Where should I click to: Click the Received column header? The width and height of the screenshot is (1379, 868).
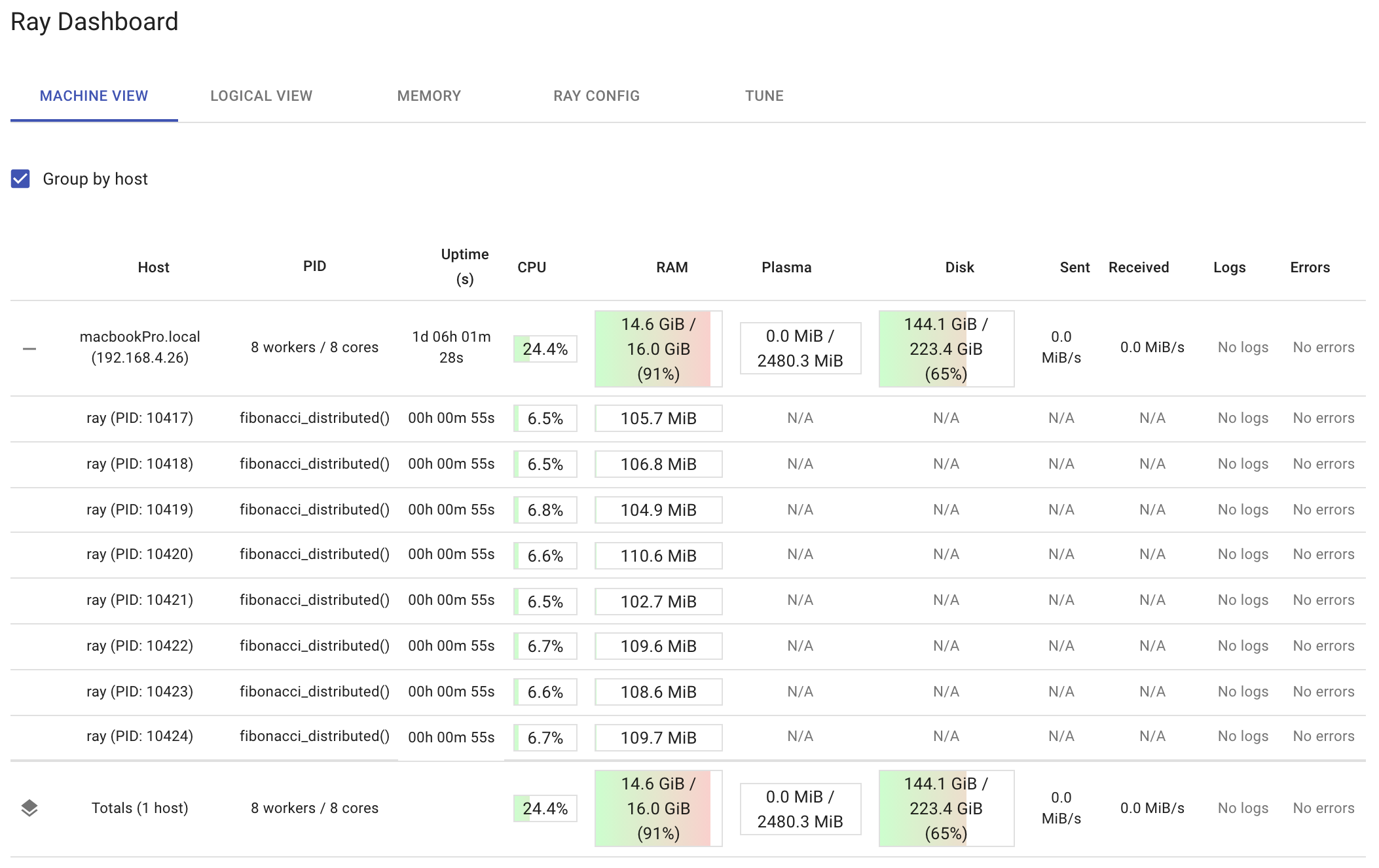tap(1139, 267)
